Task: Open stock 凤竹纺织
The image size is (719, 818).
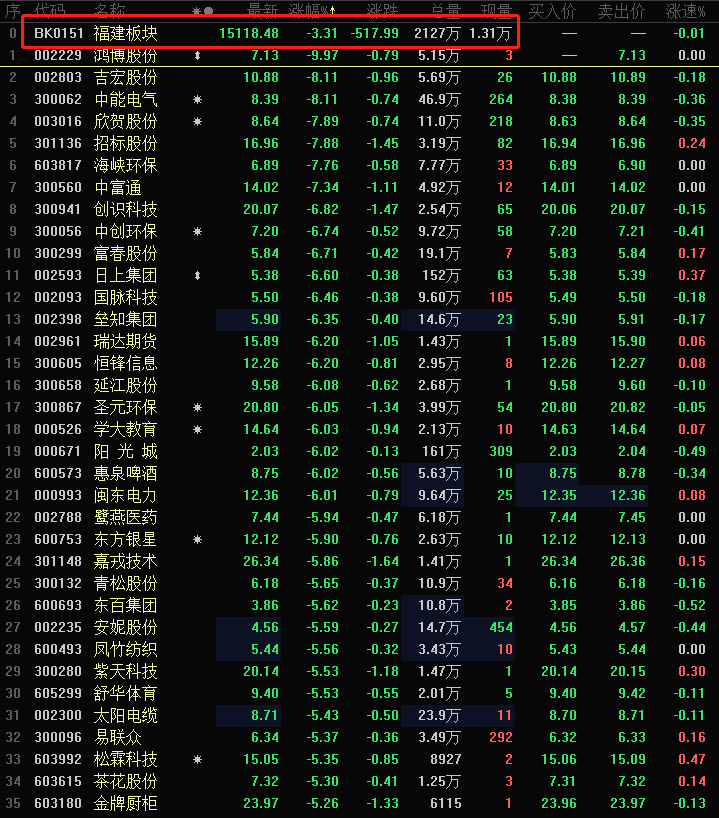Action: click(x=125, y=649)
